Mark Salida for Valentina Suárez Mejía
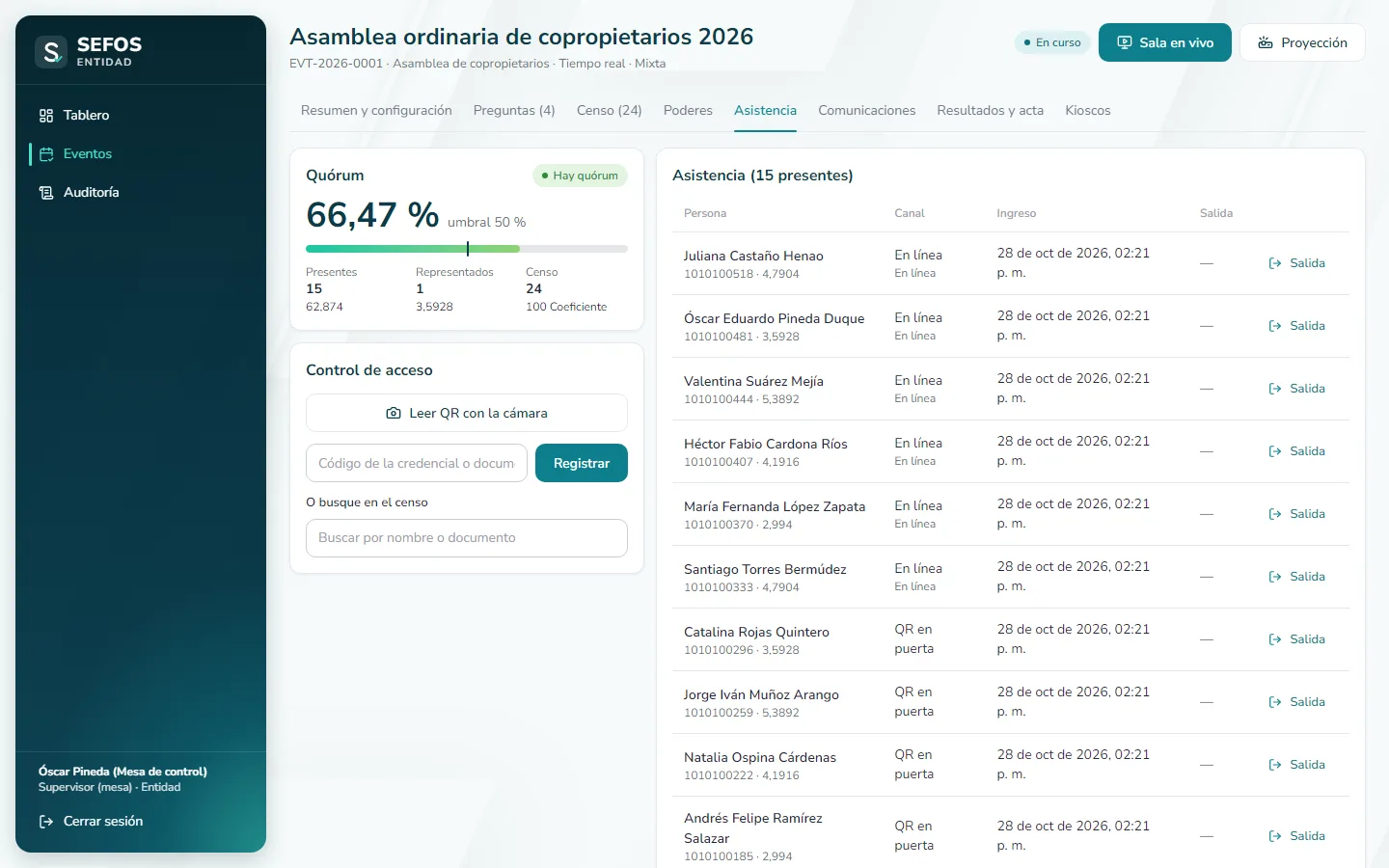This screenshot has height=868, width=1389. coord(1297,389)
